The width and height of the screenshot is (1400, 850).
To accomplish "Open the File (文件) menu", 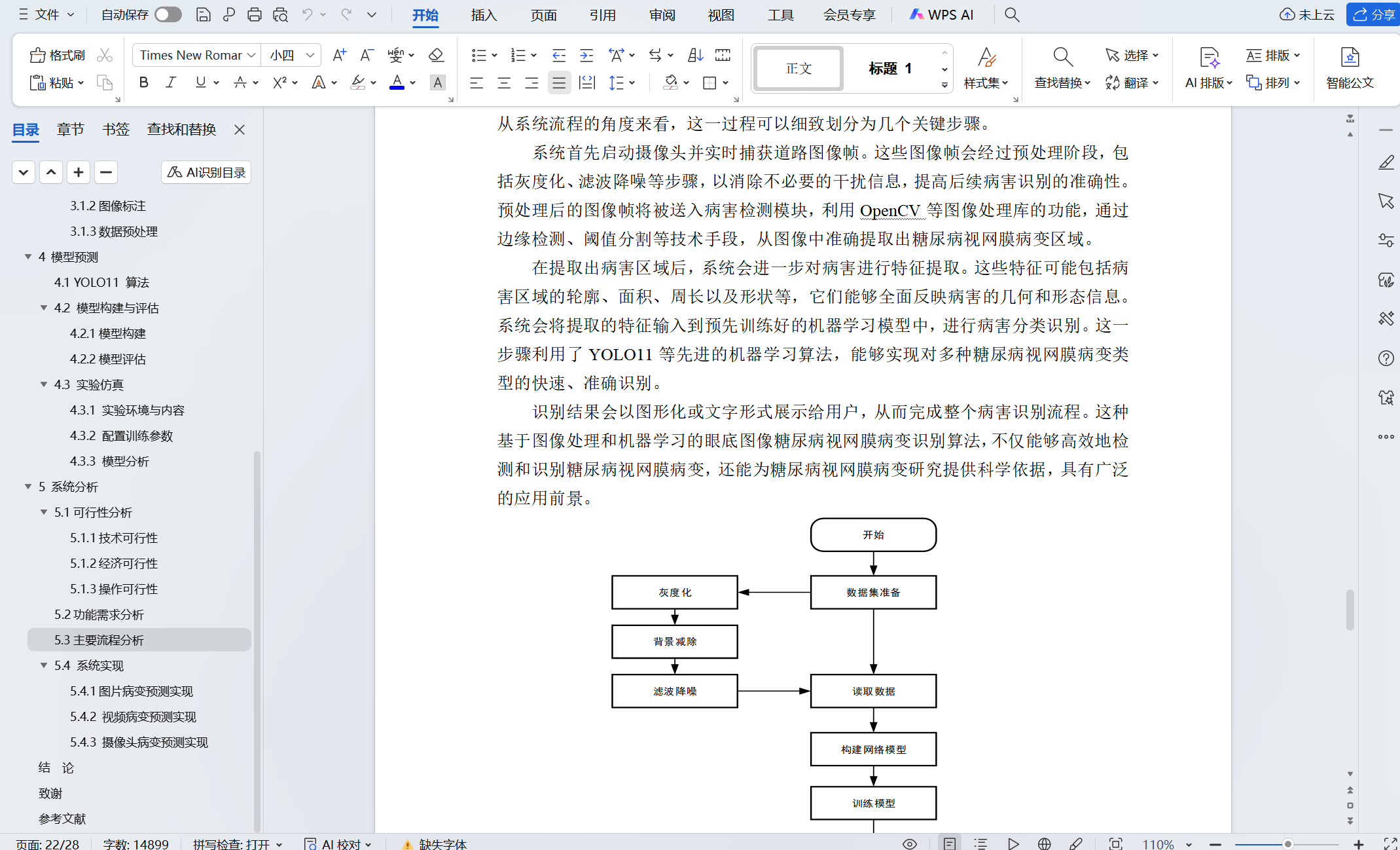I will coord(46,14).
